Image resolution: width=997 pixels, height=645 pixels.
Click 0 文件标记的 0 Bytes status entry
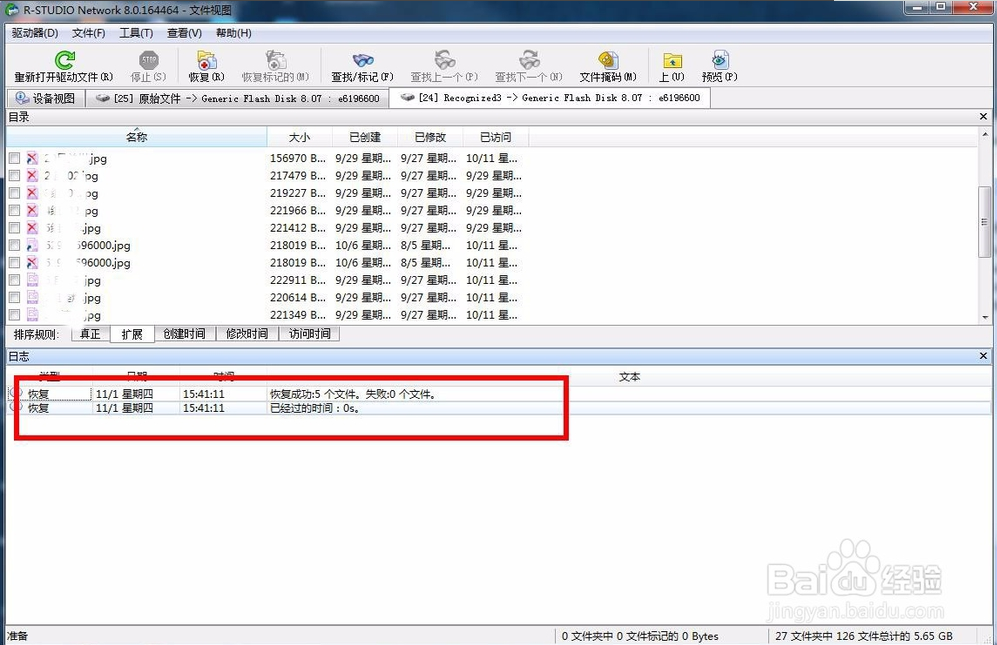coord(640,635)
